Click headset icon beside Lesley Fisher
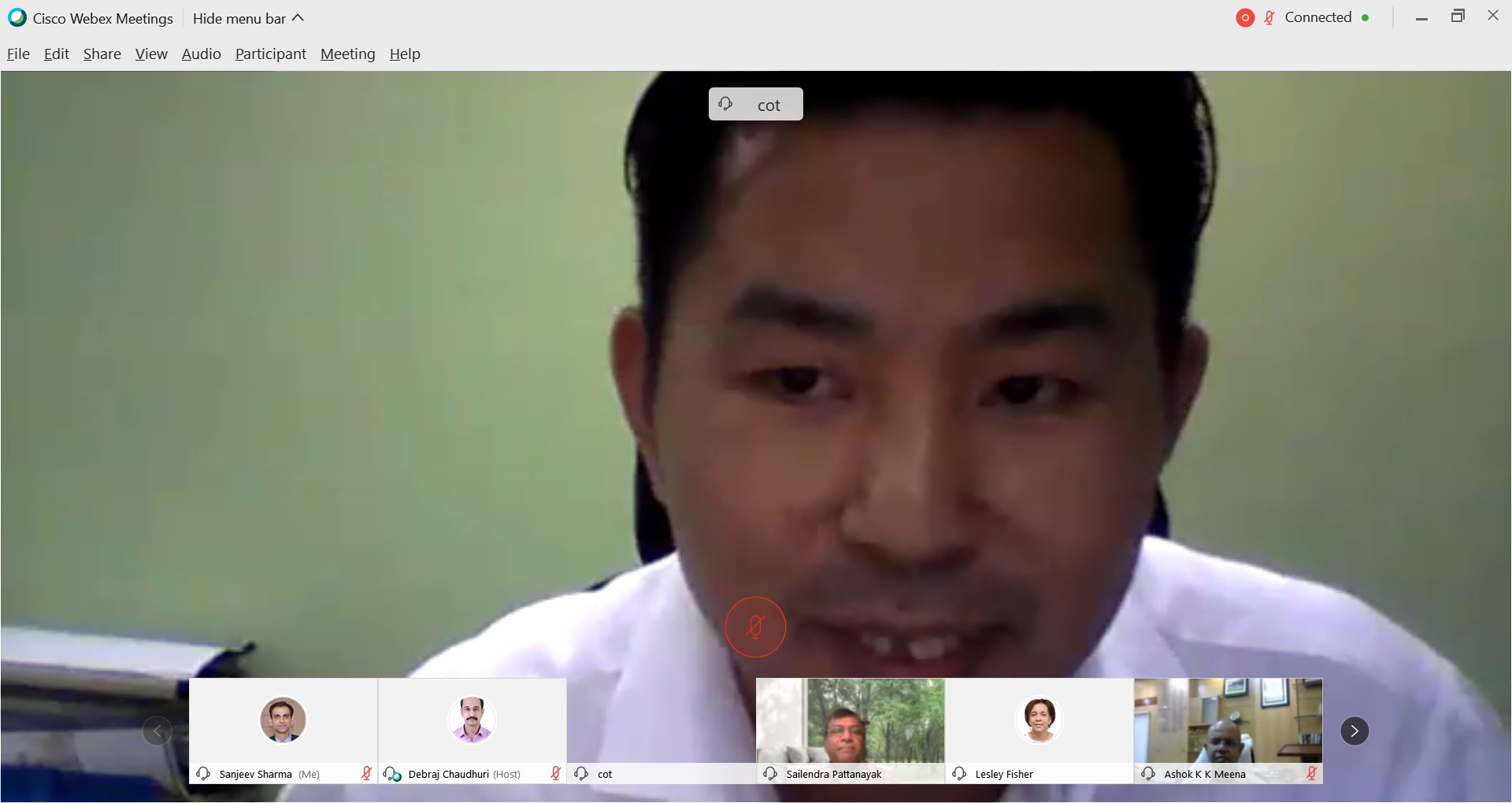Viewport: 1512px width, 803px height. 959,774
